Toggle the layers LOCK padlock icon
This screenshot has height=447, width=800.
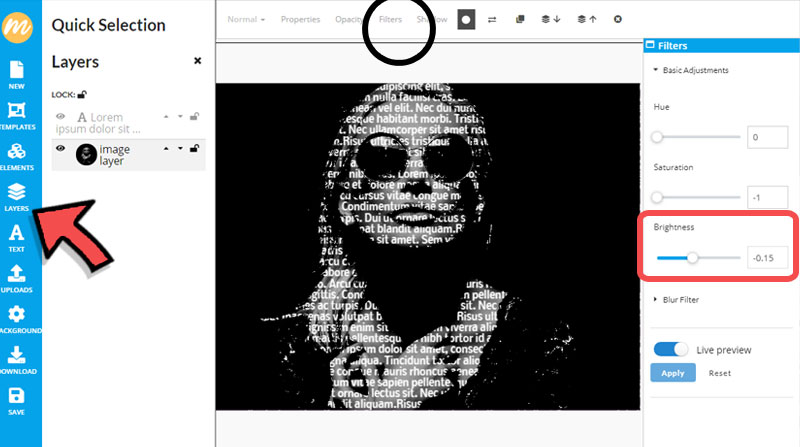[82, 94]
